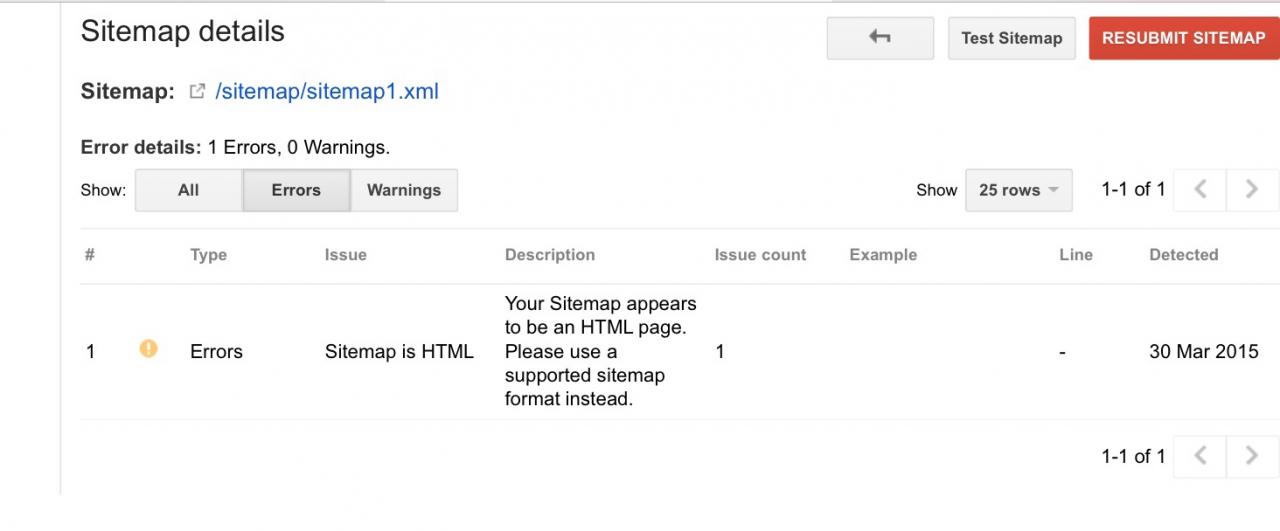
Task: Click the external link icon beside sitemap path
Action: point(197,92)
